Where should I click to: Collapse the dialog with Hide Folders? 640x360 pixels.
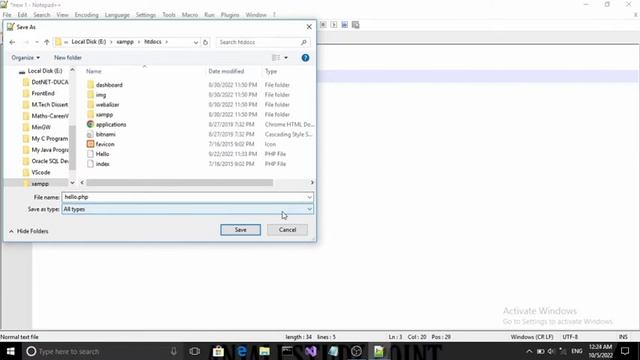pyautogui.click(x=29, y=231)
